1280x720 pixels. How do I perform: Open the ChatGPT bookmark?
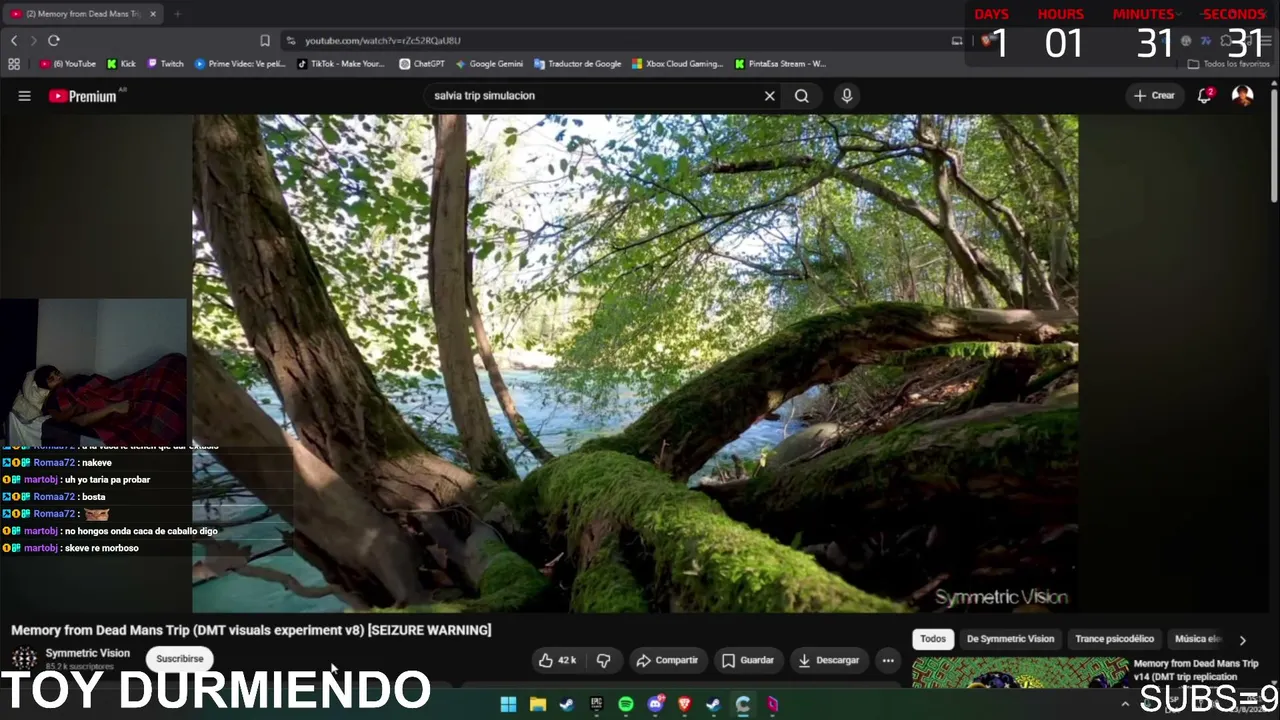(422, 64)
